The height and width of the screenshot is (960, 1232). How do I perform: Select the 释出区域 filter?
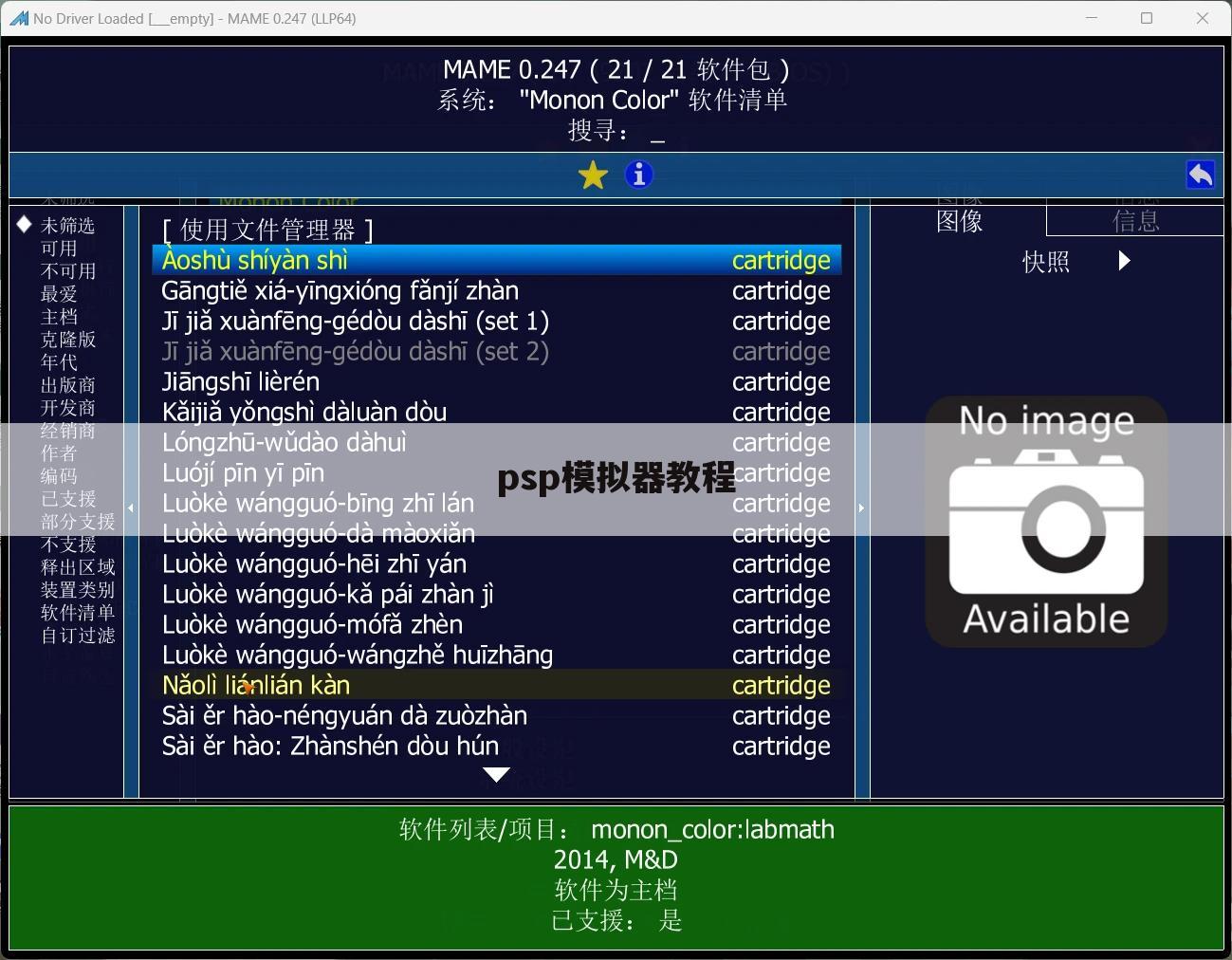(78, 567)
